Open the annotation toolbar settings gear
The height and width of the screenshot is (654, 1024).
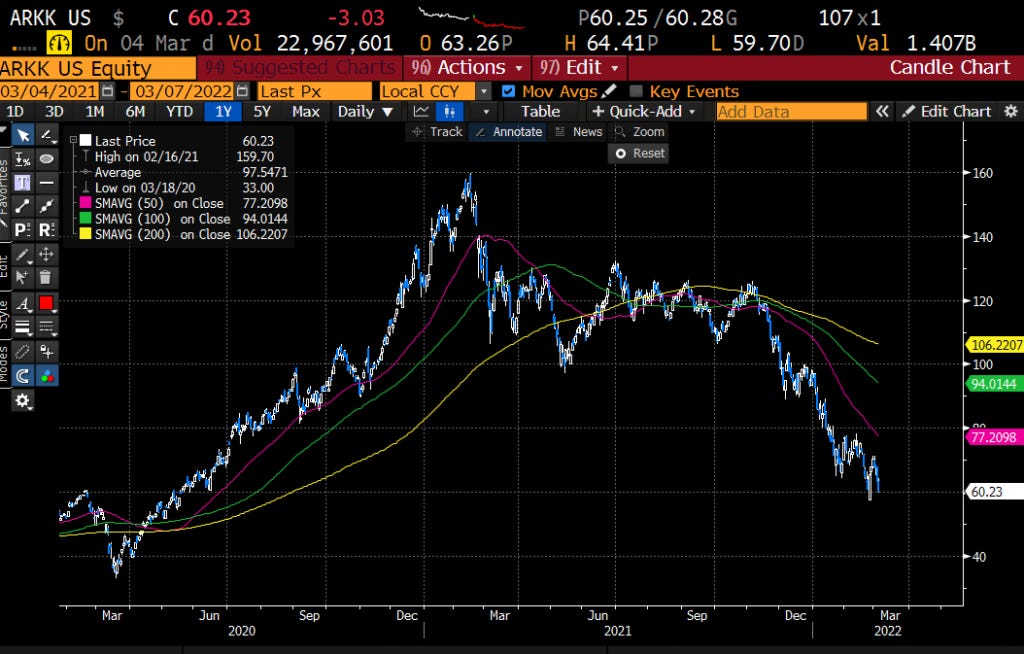23,401
